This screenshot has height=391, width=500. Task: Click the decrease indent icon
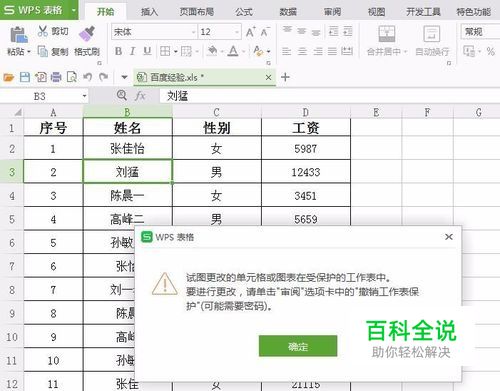tap(333, 31)
